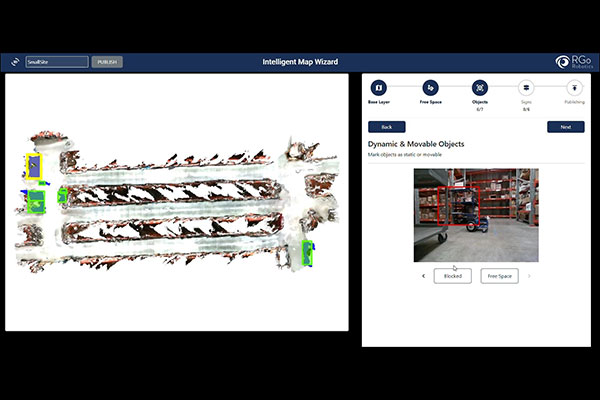600x400 pixels.
Task: Click the 'Signs' step label
Action: pos(526,102)
